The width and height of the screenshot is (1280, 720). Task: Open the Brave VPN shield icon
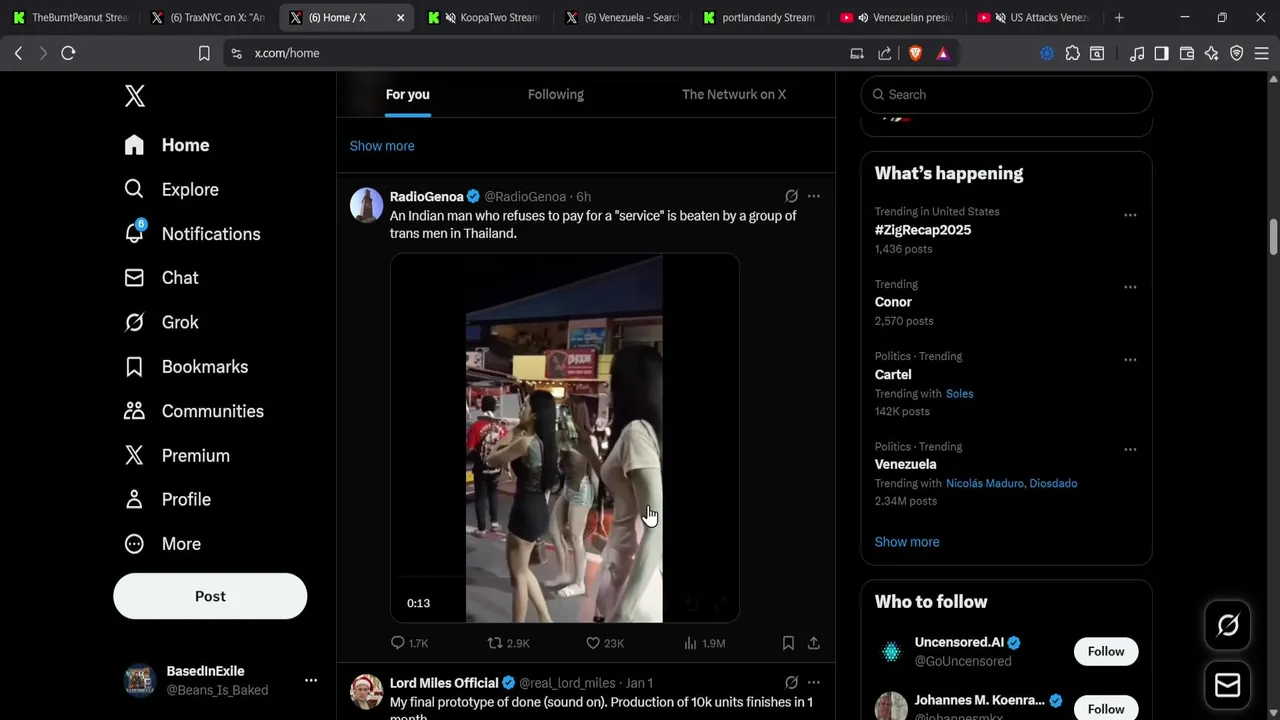pyautogui.click(x=1237, y=53)
